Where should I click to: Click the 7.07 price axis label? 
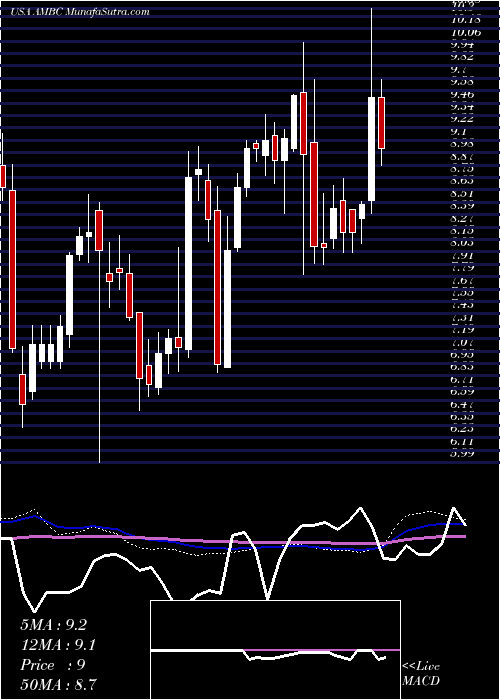462,342
